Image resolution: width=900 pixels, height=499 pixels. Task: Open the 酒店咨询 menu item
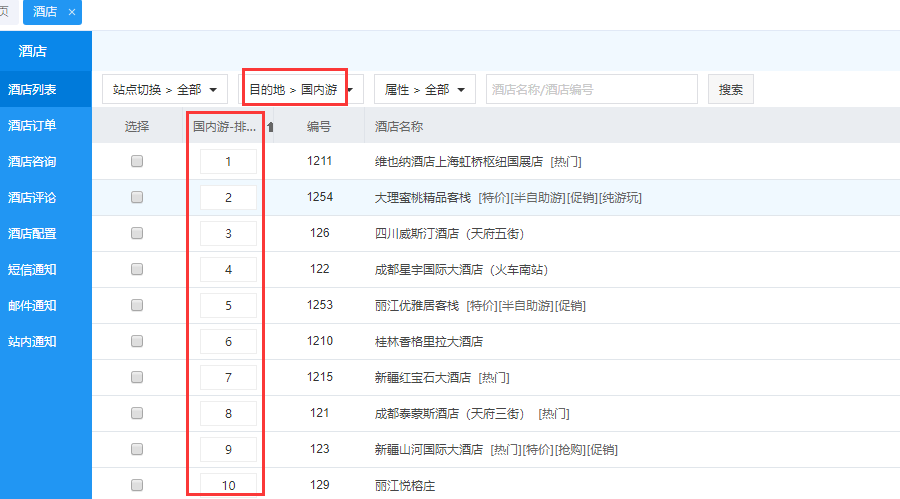pos(33,162)
